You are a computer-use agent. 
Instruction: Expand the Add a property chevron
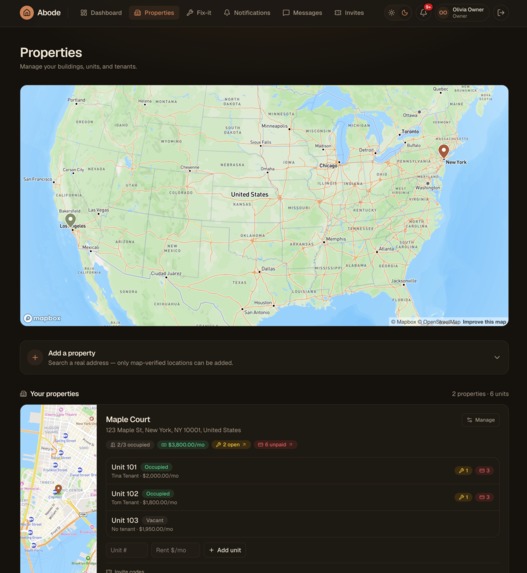tap(497, 357)
